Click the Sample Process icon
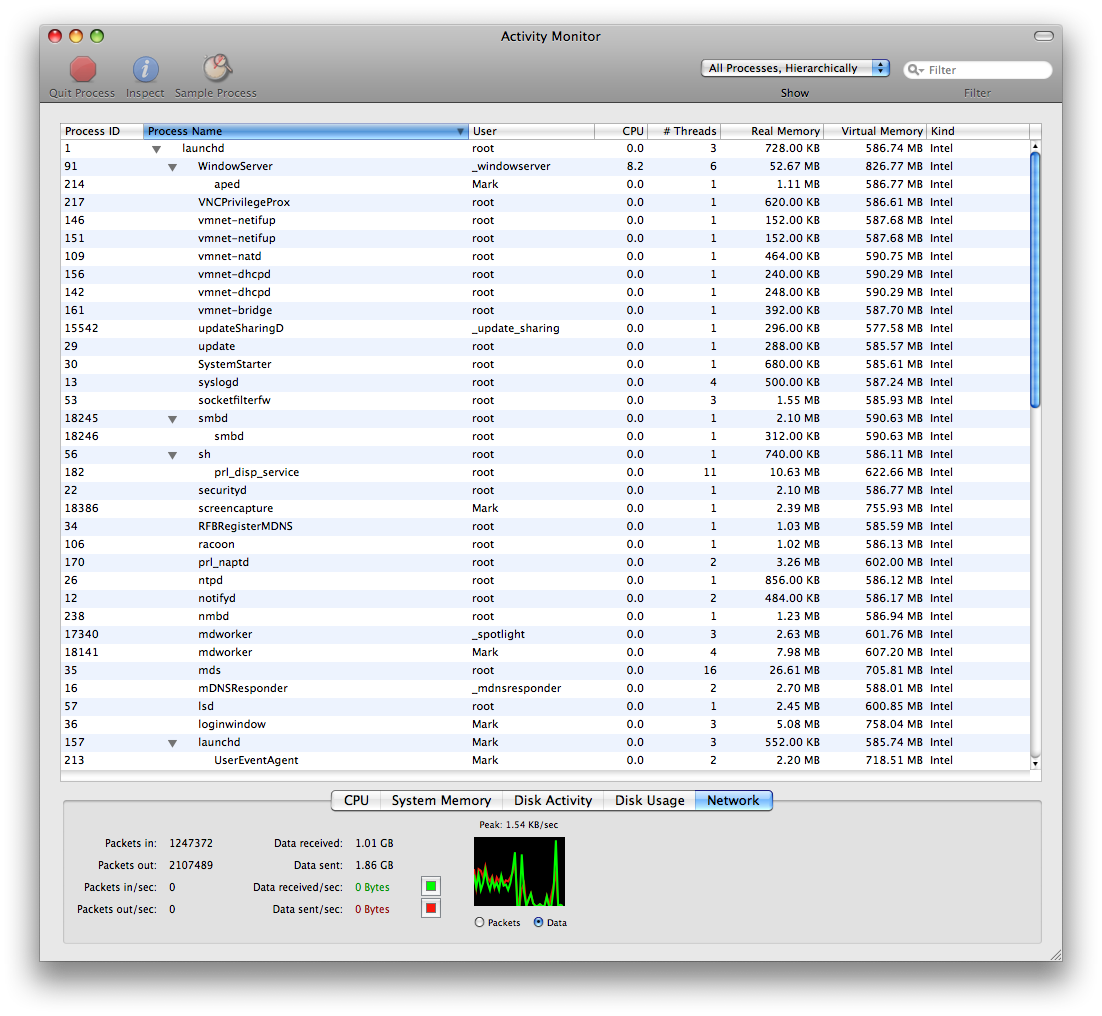Screen dimensions: 1102x1016 [x=217, y=68]
